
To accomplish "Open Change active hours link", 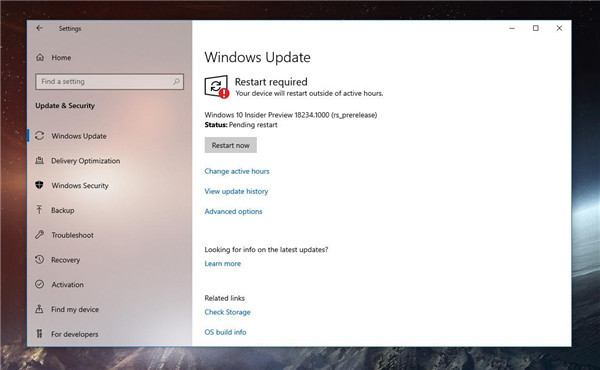I will (x=237, y=171).
